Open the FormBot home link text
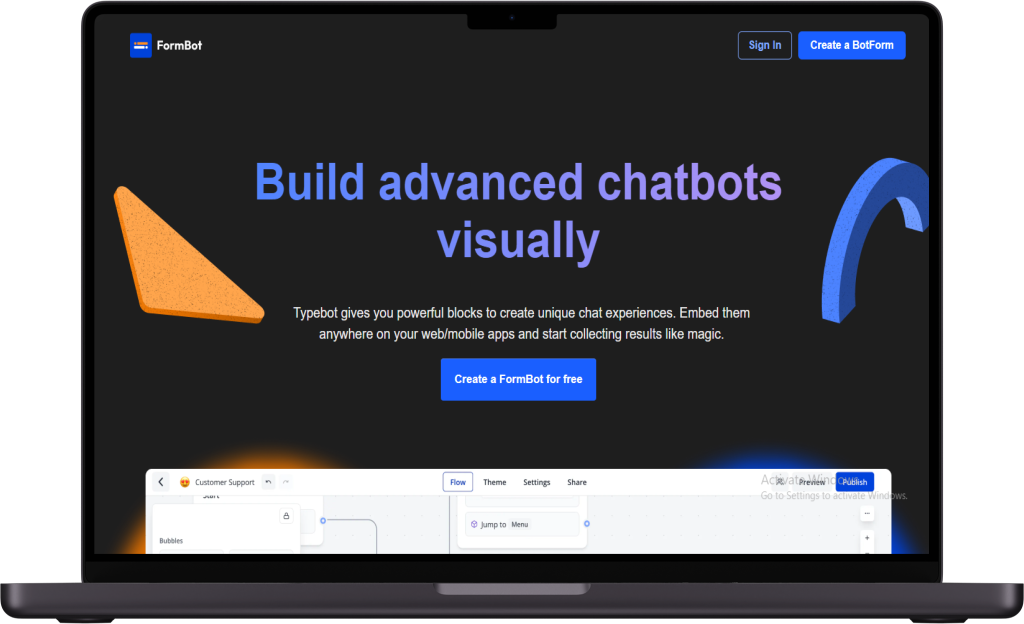1024x624 pixels. pyautogui.click(x=179, y=46)
